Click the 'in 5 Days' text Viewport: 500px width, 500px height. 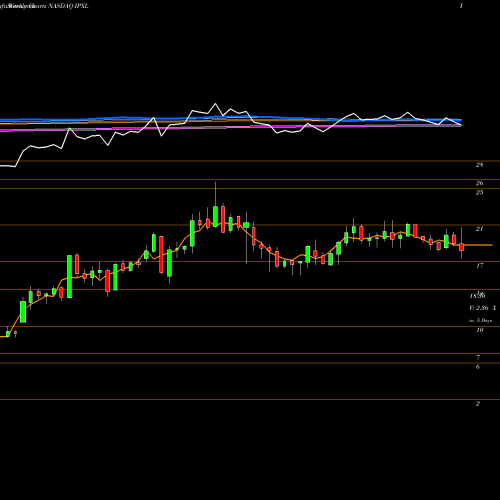pyautogui.click(x=481, y=320)
